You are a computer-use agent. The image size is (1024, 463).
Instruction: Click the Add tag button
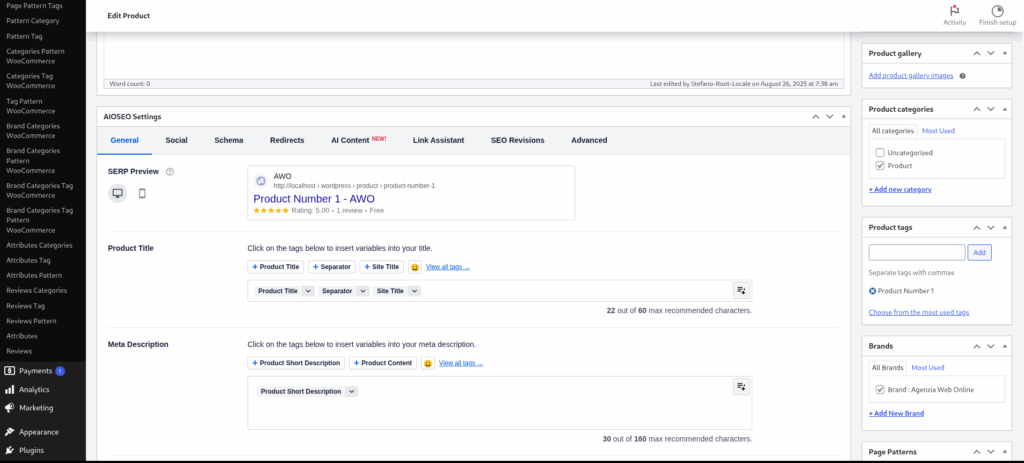[x=980, y=253]
